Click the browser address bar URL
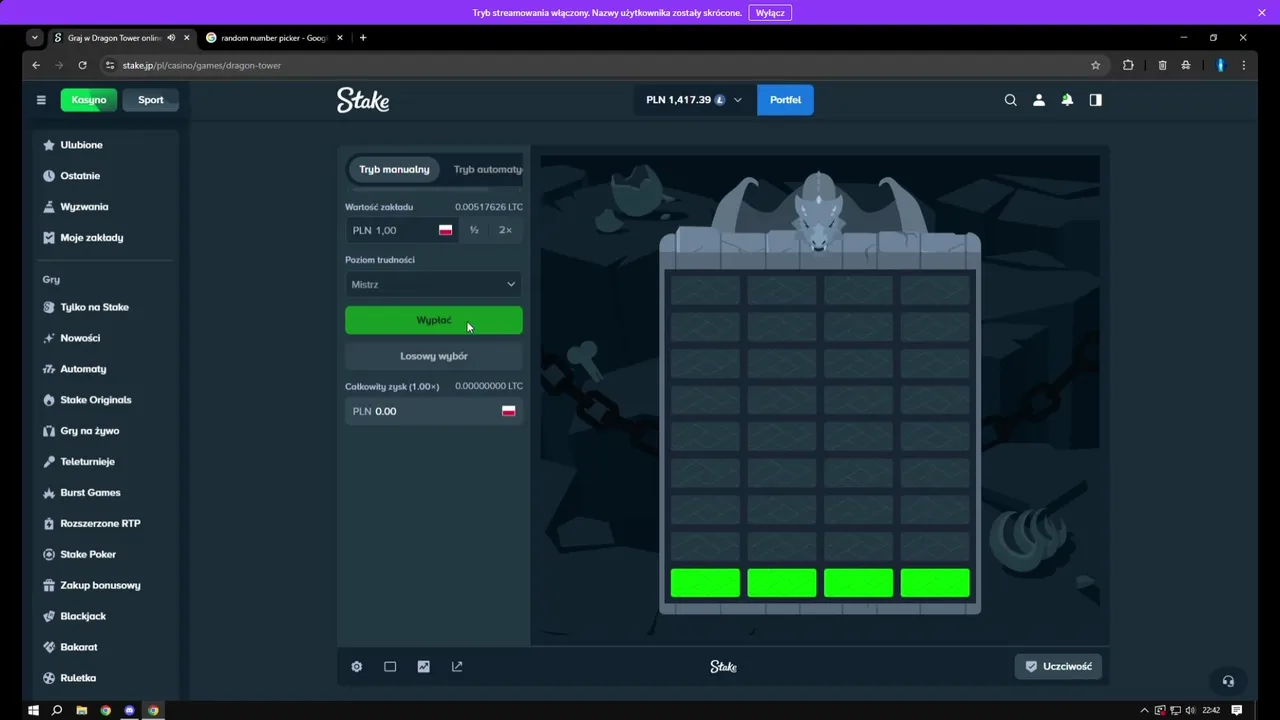This screenshot has width=1280, height=720. point(201,65)
